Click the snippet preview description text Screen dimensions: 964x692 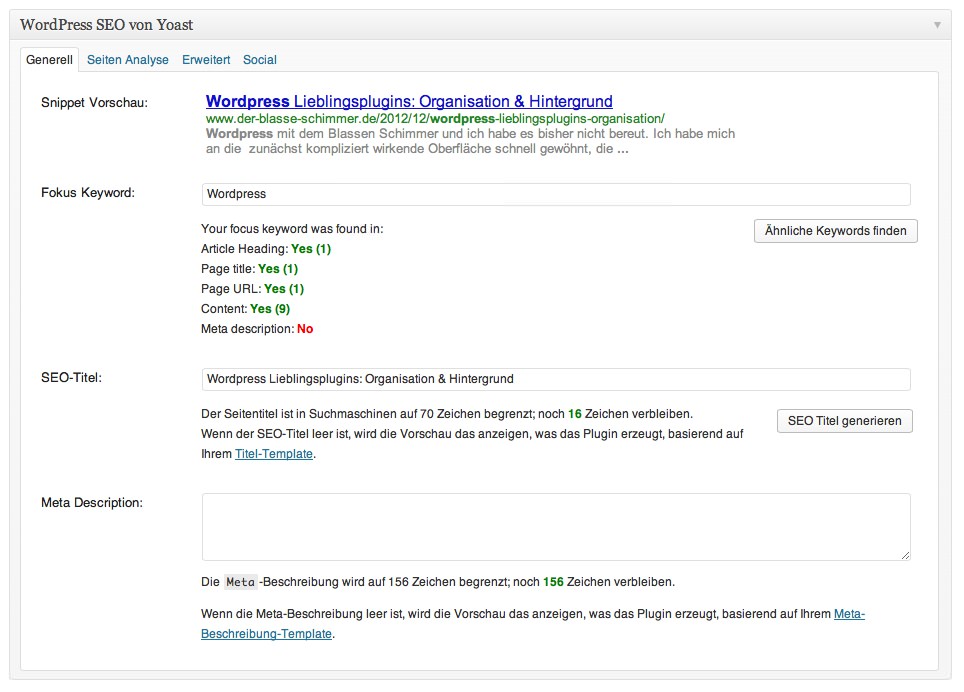pyautogui.click(x=470, y=141)
